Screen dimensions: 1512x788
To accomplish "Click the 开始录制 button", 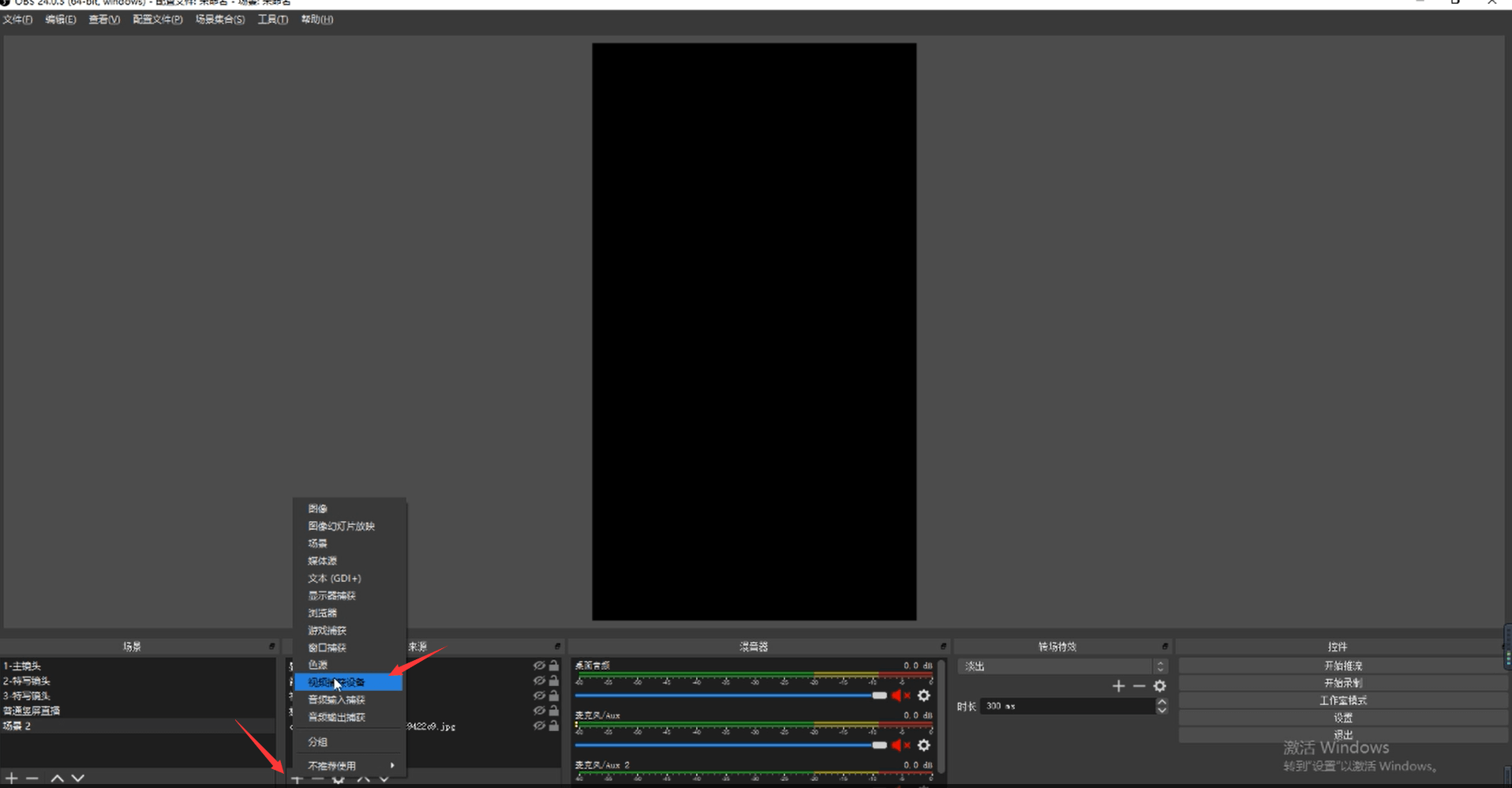I will [1342, 683].
